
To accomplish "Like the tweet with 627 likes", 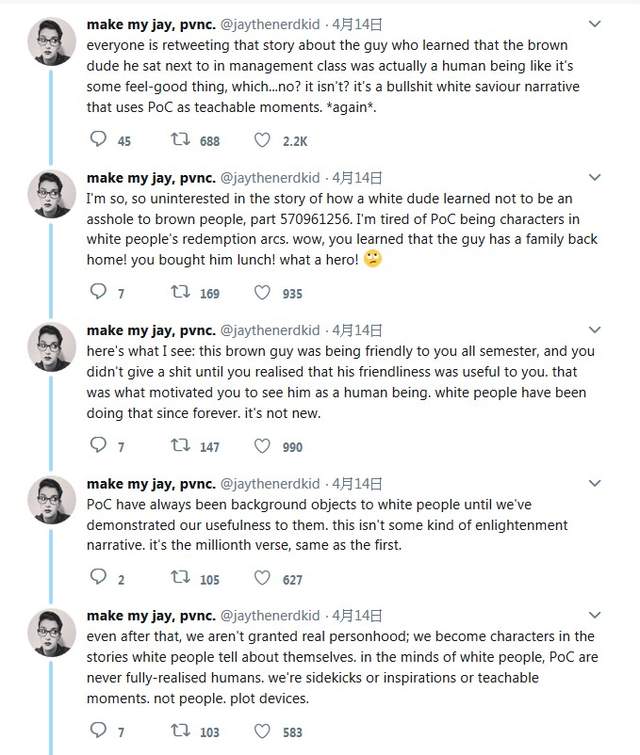I will [x=263, y=578].
